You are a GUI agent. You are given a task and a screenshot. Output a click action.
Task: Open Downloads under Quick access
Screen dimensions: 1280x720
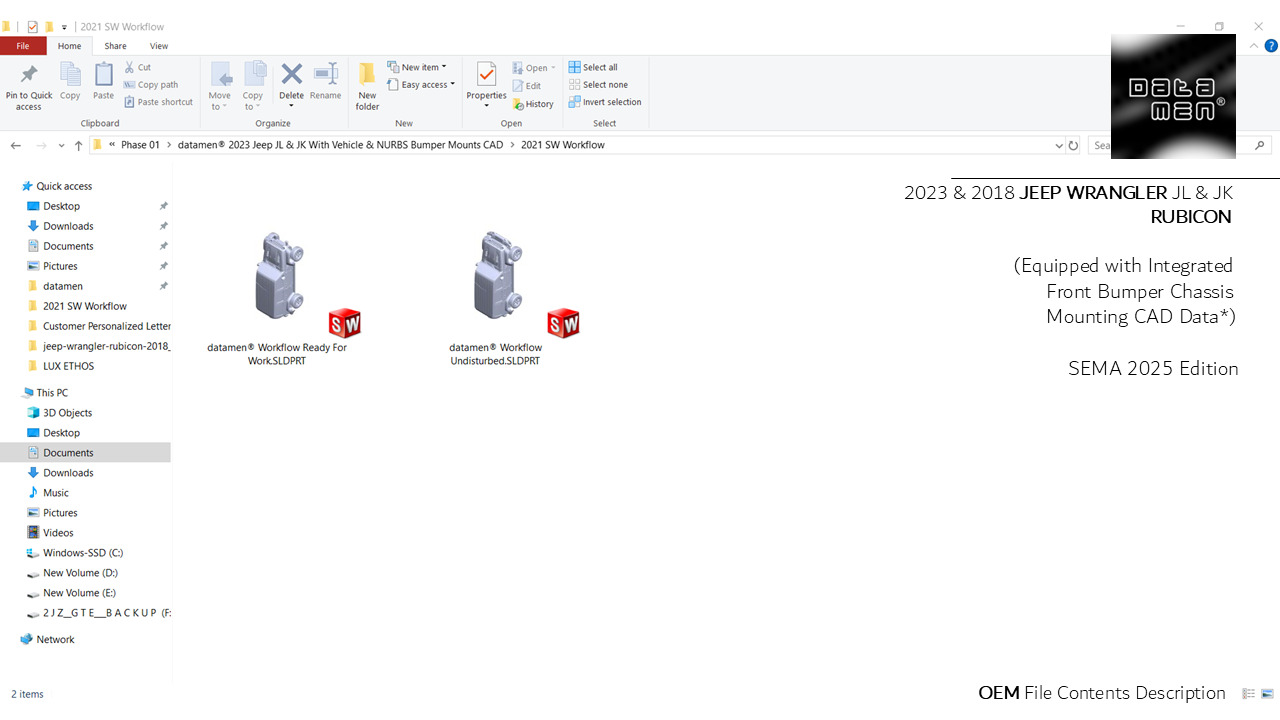tap(68, 226)
